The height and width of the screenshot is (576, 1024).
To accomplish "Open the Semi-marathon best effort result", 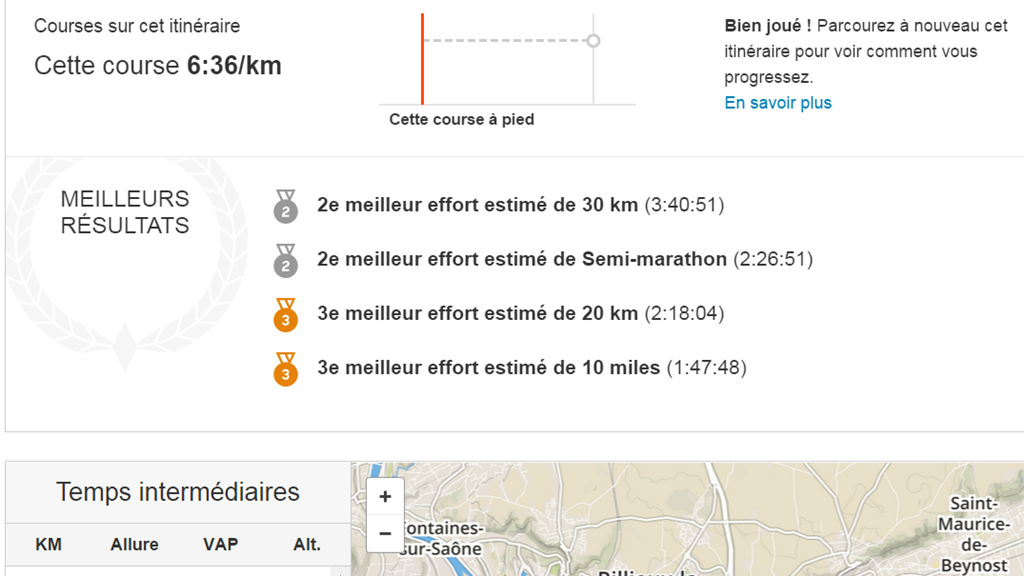I will click(x=521, y=259).
